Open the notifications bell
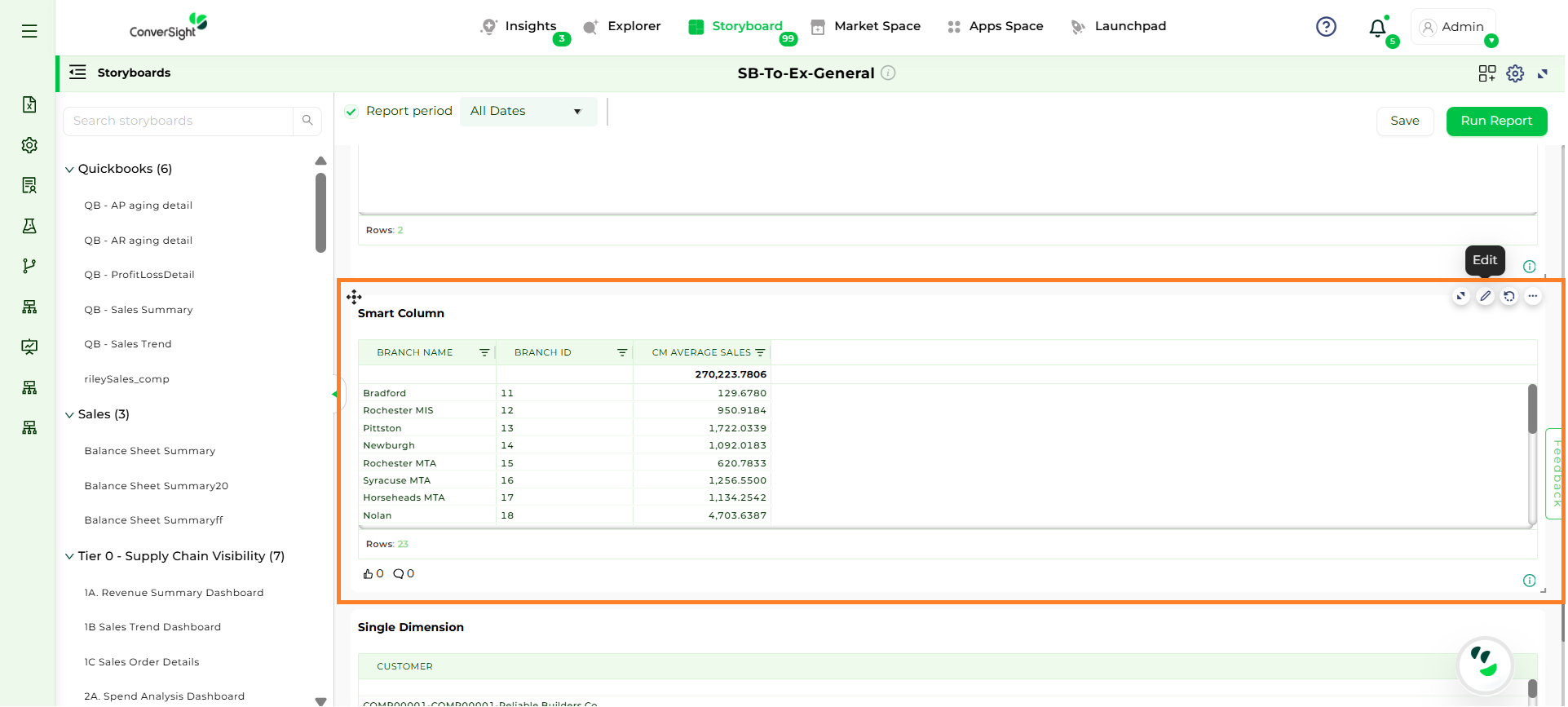Screen dimensions: 1568x707 pyautogui.click(x=1377, y=28)
